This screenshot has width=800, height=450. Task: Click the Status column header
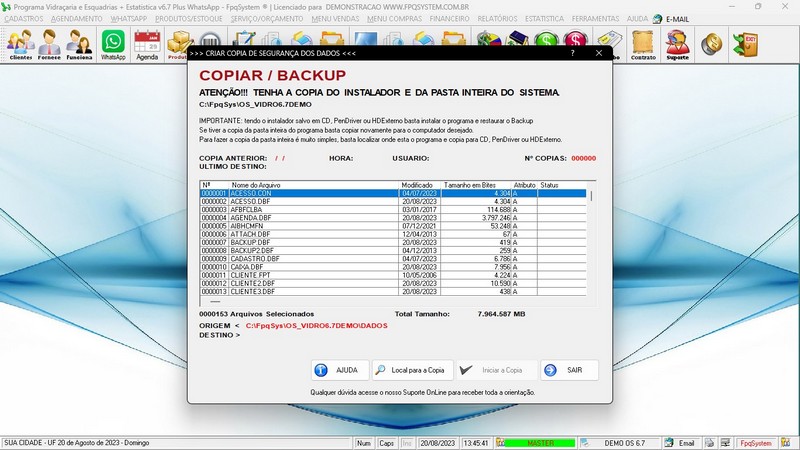click(x=562, y=185)
